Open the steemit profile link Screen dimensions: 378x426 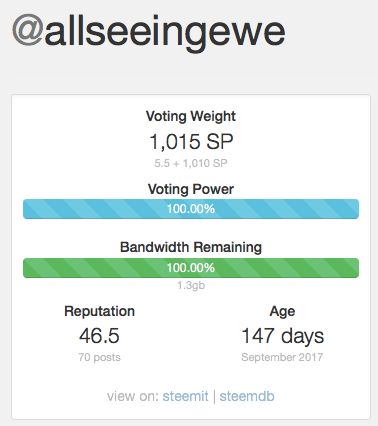coord(185,396)
